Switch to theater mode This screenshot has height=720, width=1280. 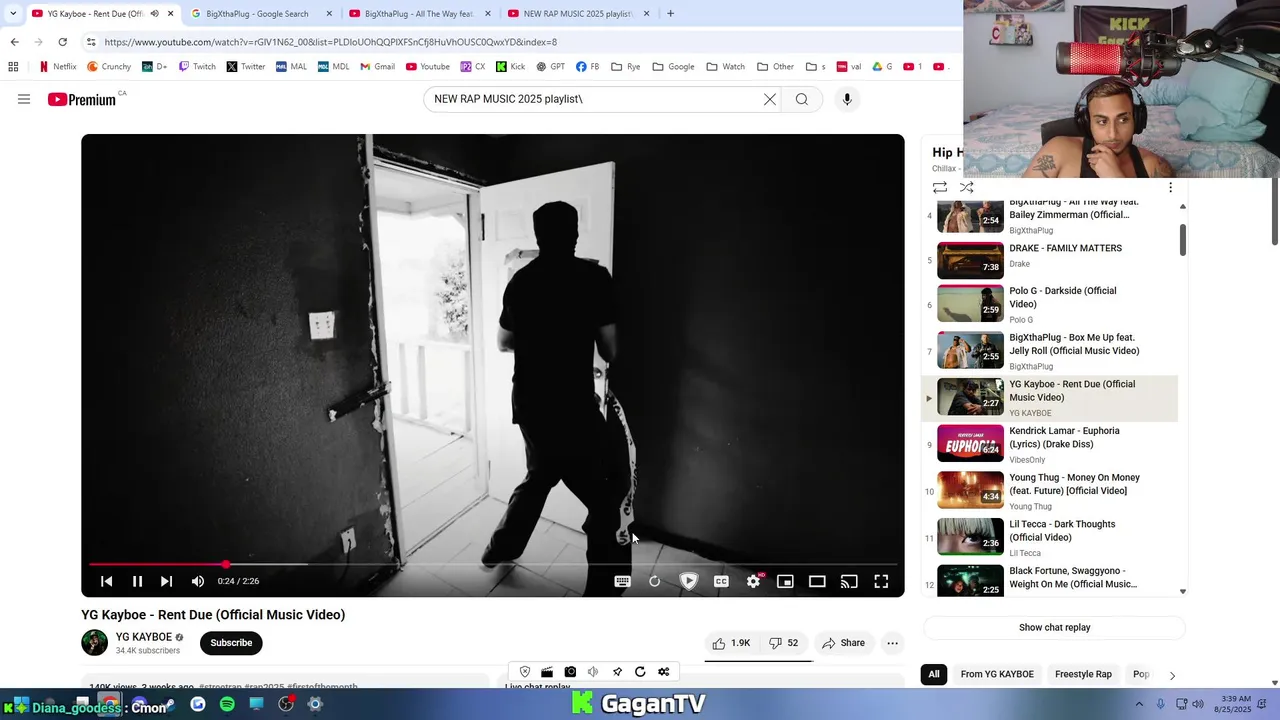[817, 581]
